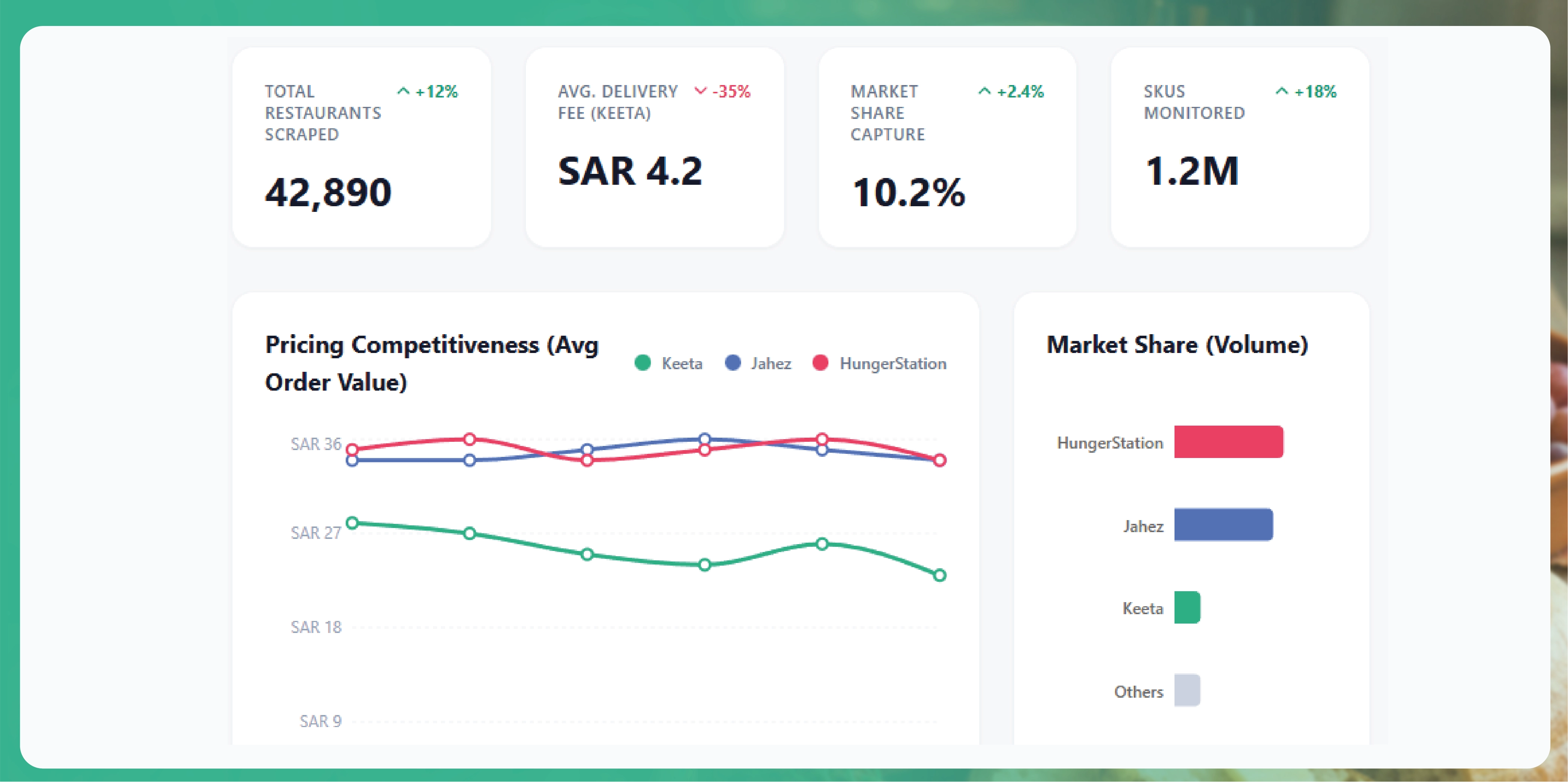Select the SAR 4.2 delivery fee value
This screenshot has height=782, width=1568.
point(630,171)
